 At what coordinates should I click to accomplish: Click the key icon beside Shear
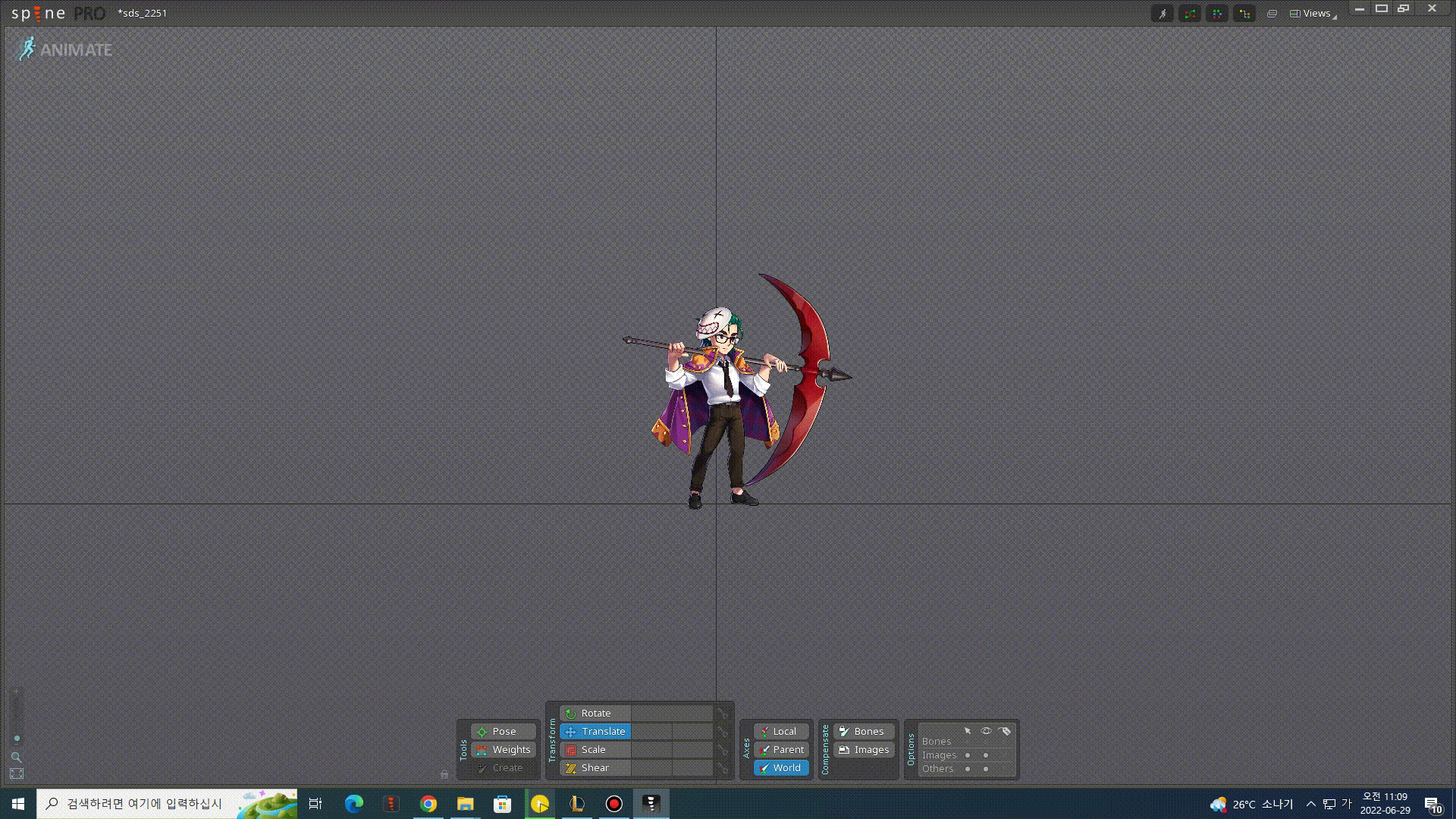723,768
